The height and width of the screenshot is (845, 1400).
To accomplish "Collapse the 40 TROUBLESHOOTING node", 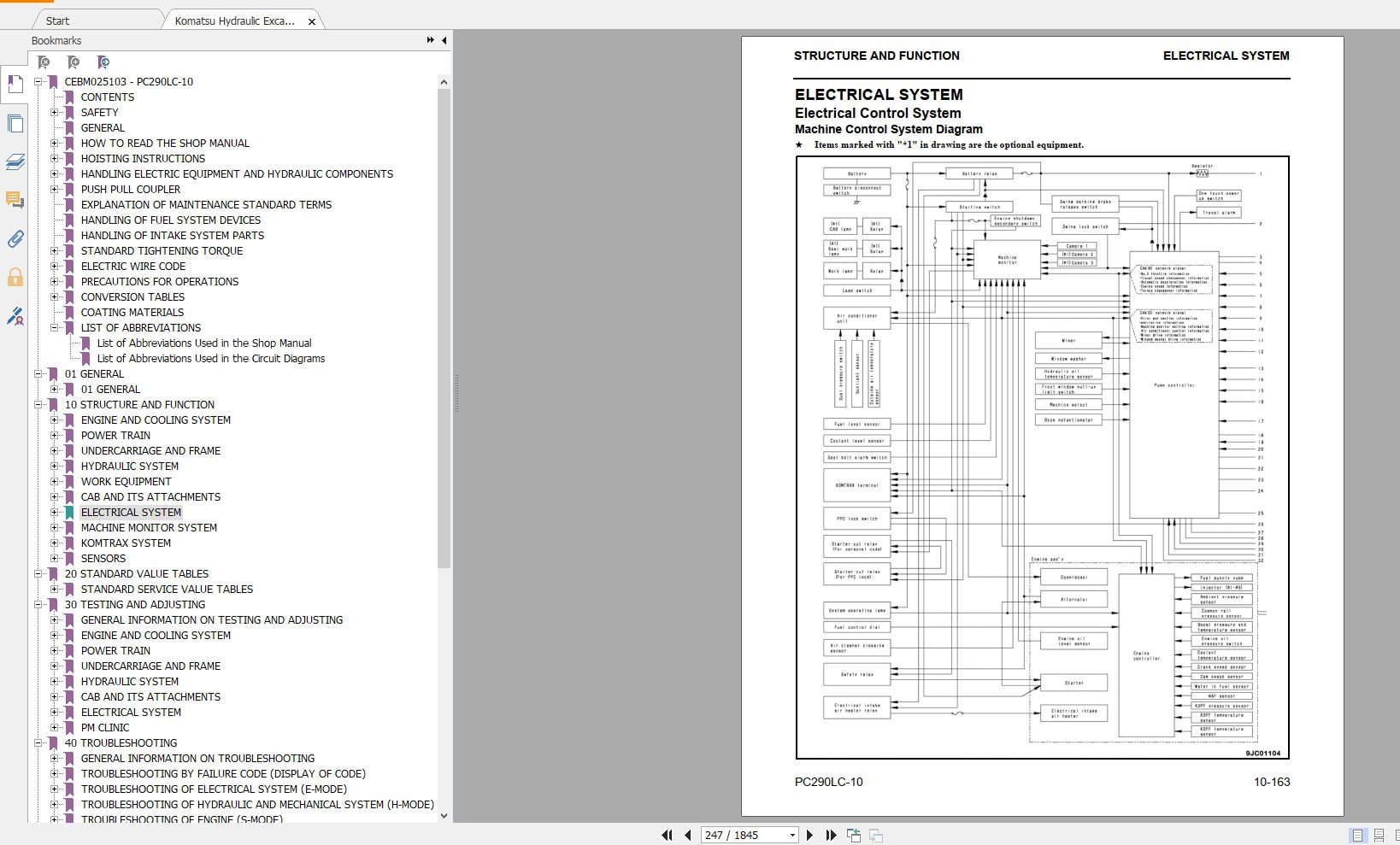I will (x=38, y=743).
